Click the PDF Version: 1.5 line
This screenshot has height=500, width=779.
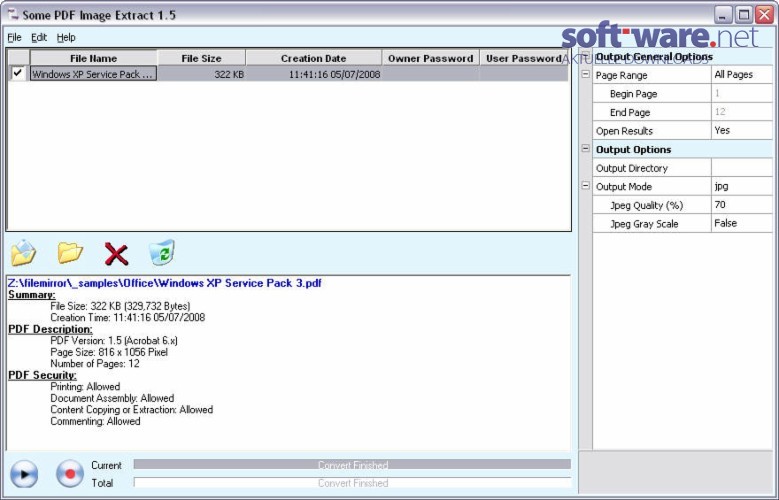click(x=114, y=340)
